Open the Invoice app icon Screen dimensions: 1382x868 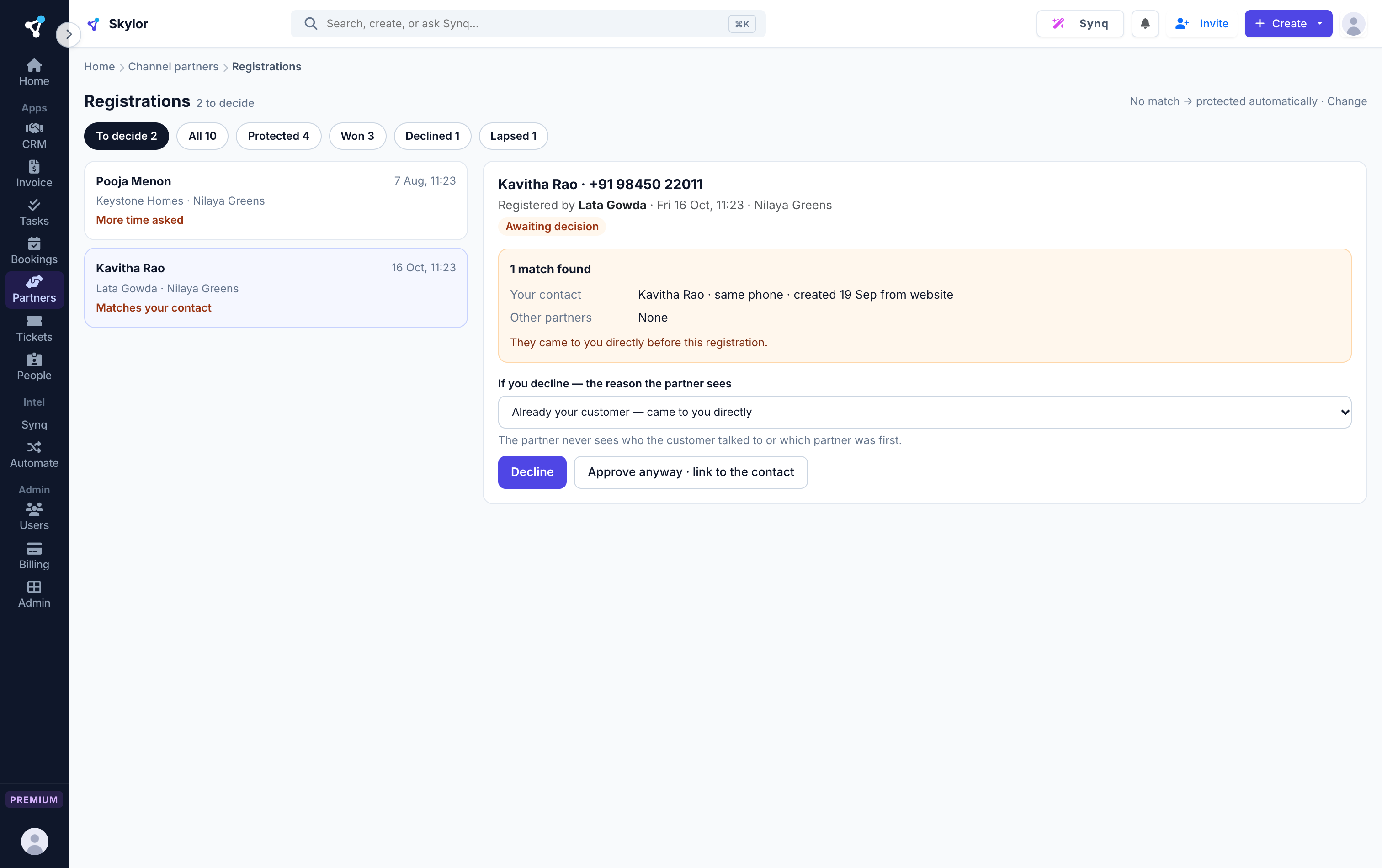pyautogui.click(x=34, y=166)
